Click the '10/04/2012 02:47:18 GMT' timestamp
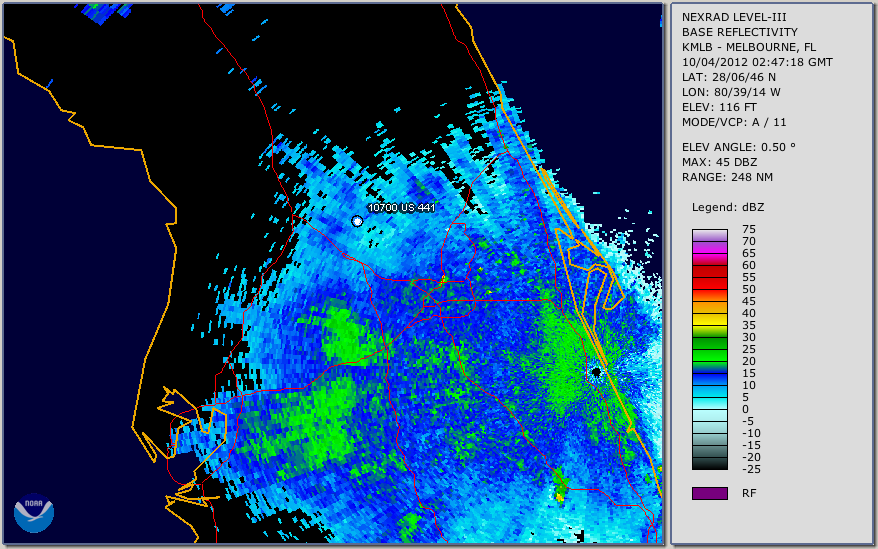 pos(756,62)
